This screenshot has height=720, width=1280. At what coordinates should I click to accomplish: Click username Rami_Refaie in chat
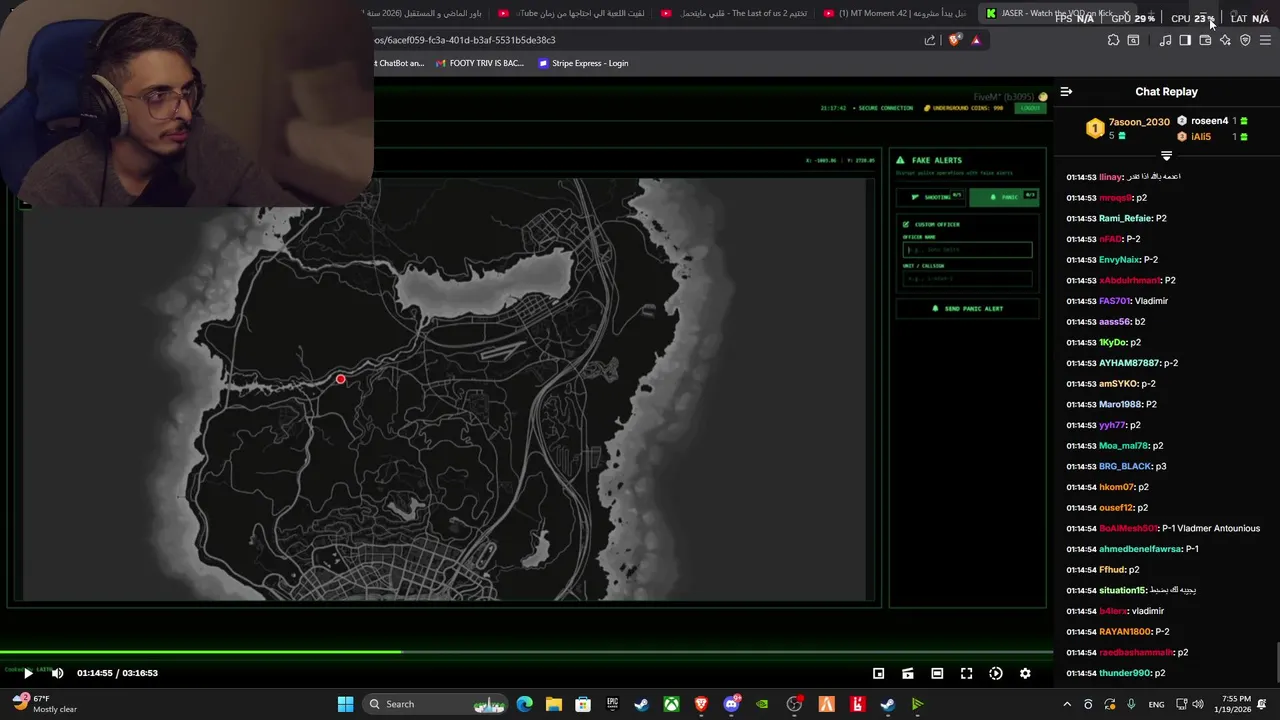[x=1125, y=218]
